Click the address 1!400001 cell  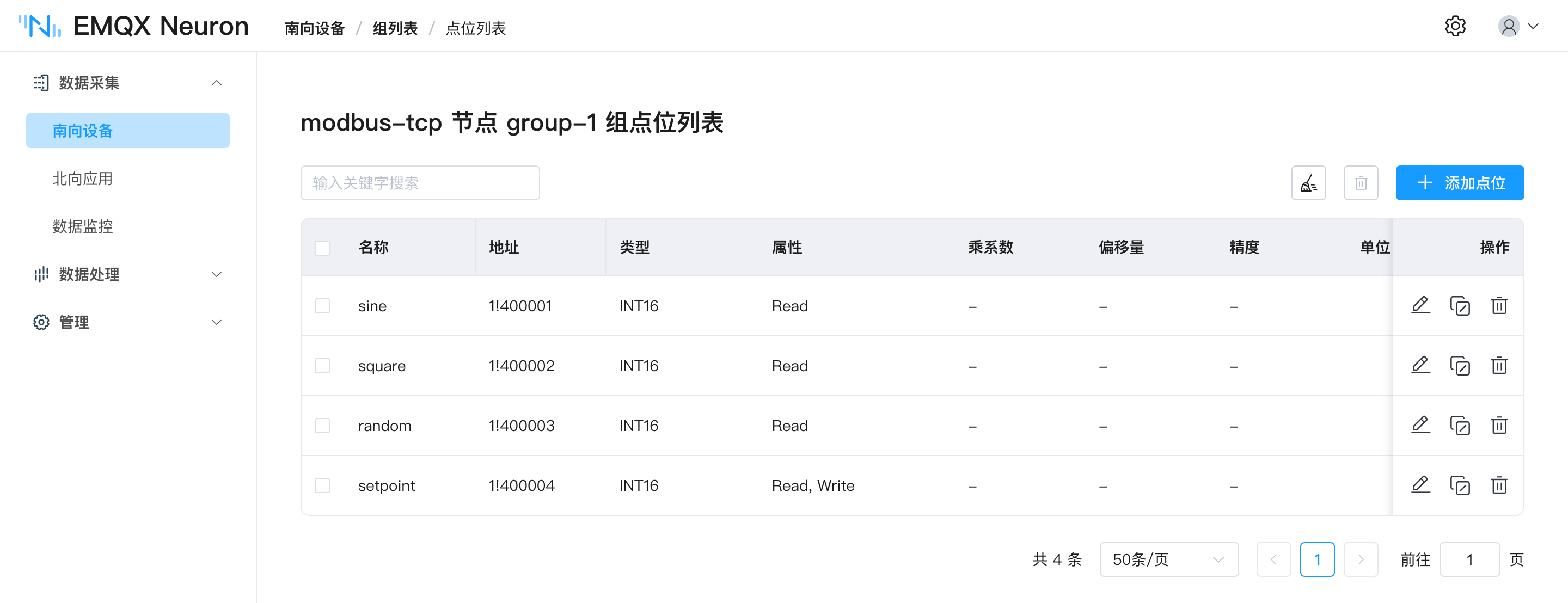520,305
